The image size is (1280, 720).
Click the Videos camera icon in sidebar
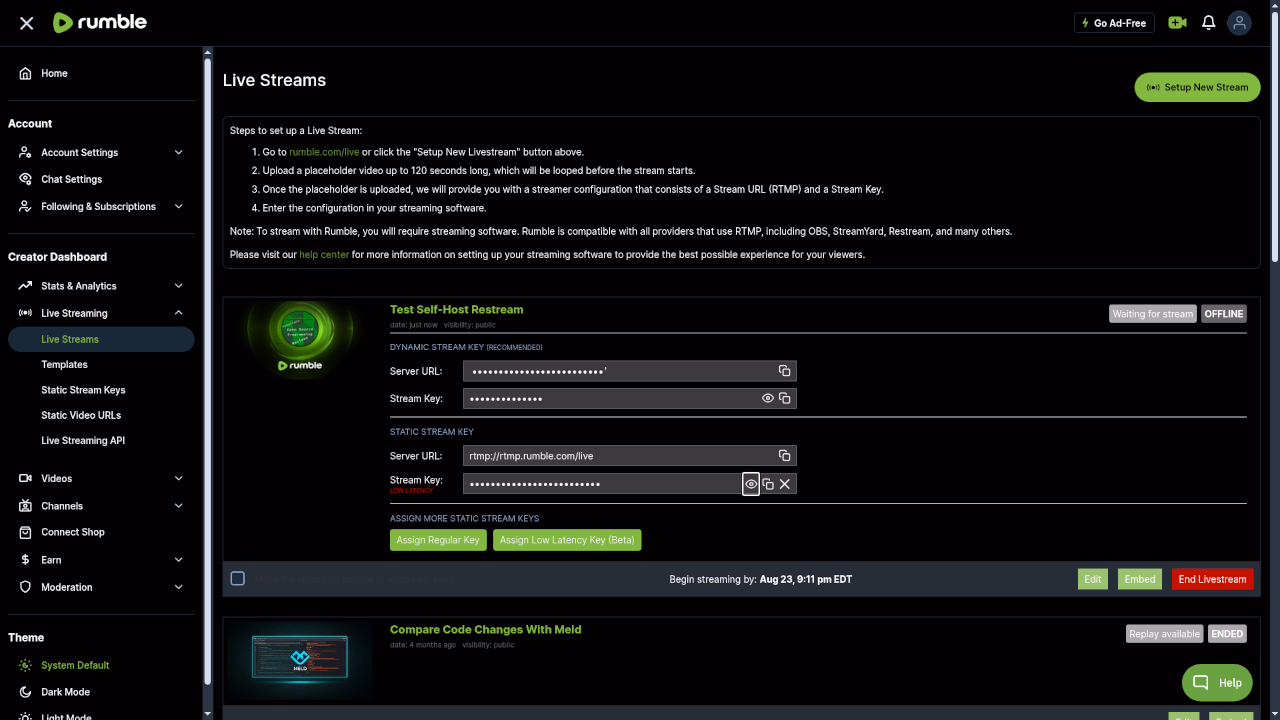click(25, 478)
